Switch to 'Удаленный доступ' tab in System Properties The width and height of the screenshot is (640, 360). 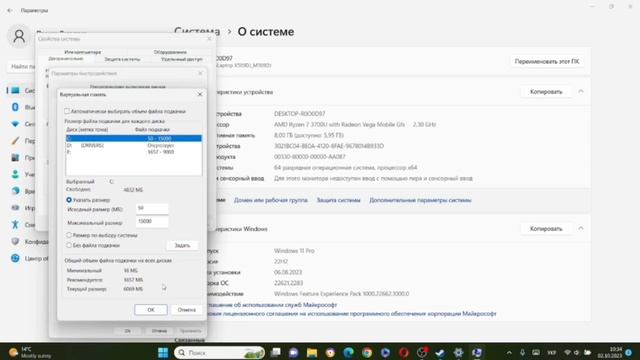point(182,59)
